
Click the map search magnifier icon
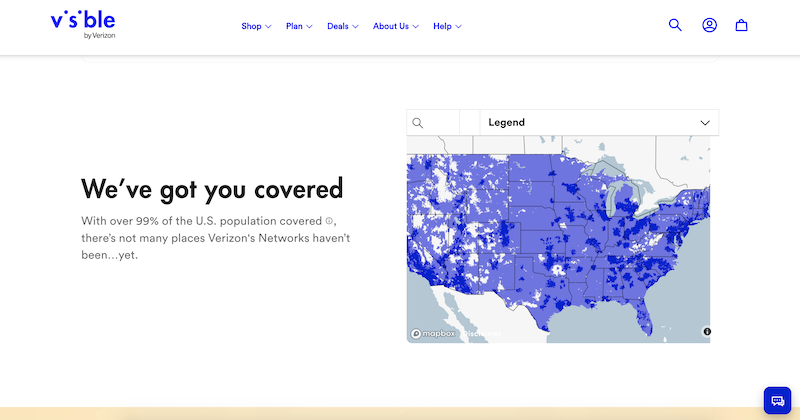point(418,123)
